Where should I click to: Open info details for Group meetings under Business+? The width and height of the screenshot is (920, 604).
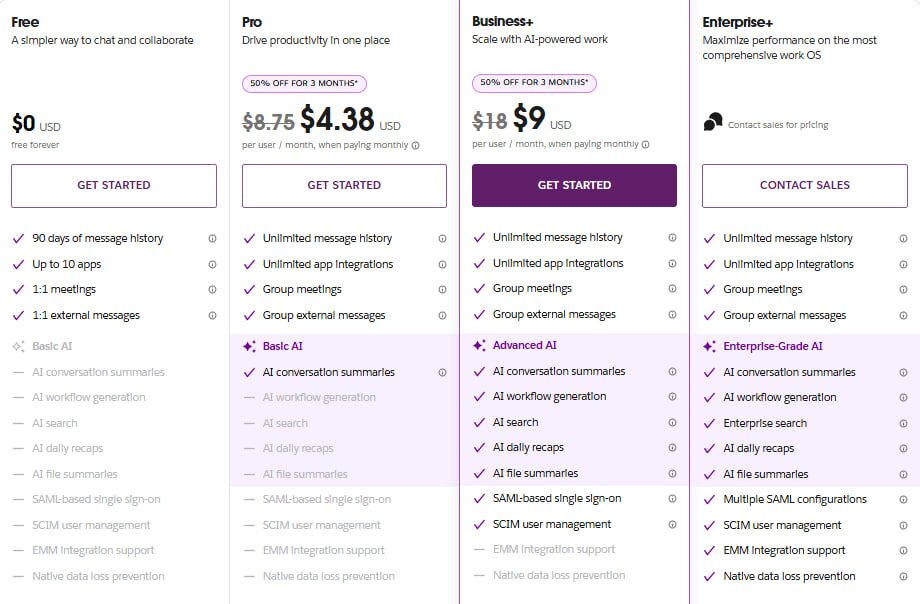click(670, 289)
